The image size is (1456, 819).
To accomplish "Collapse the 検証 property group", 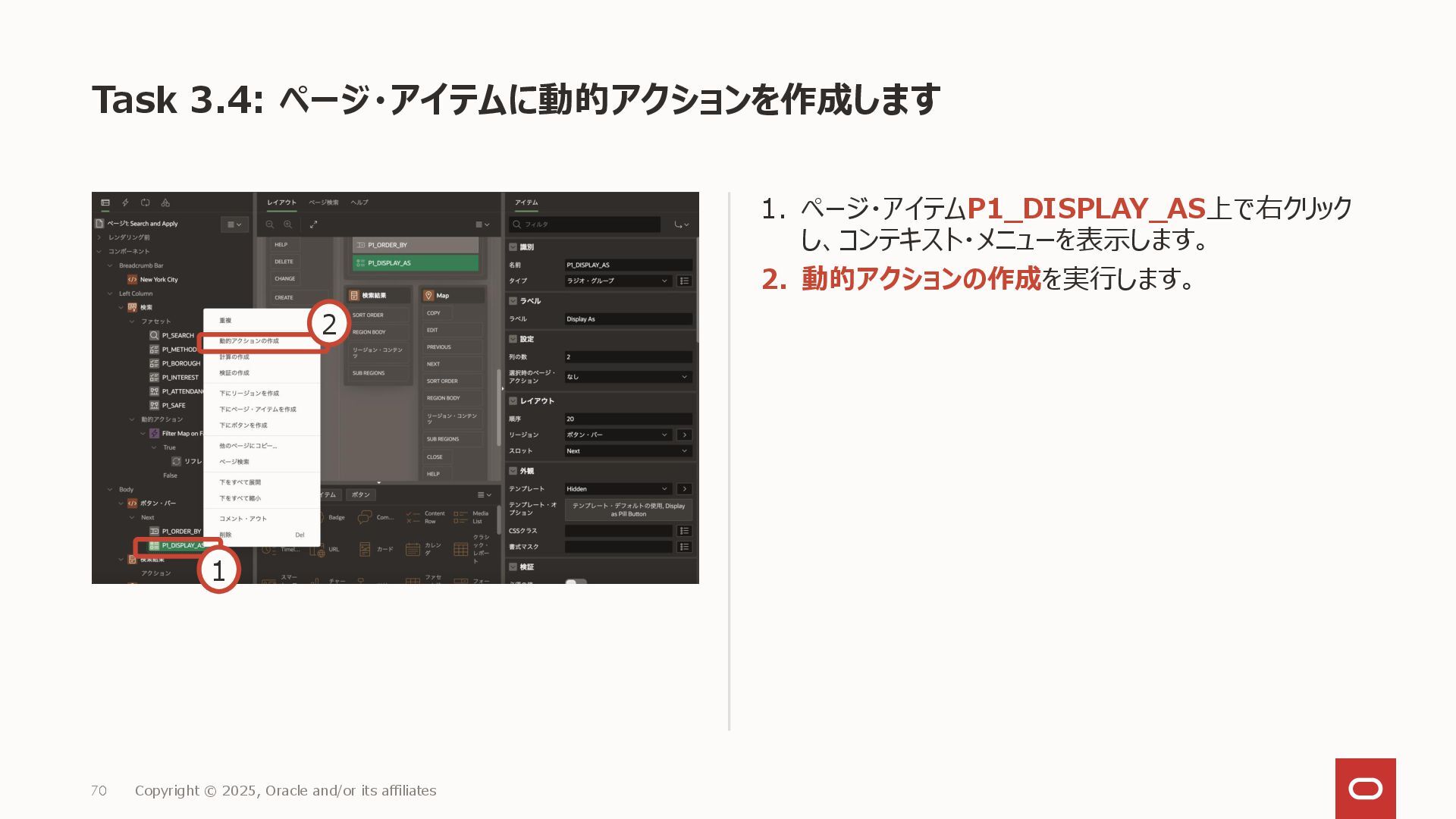I will click(x=513, y=567).
